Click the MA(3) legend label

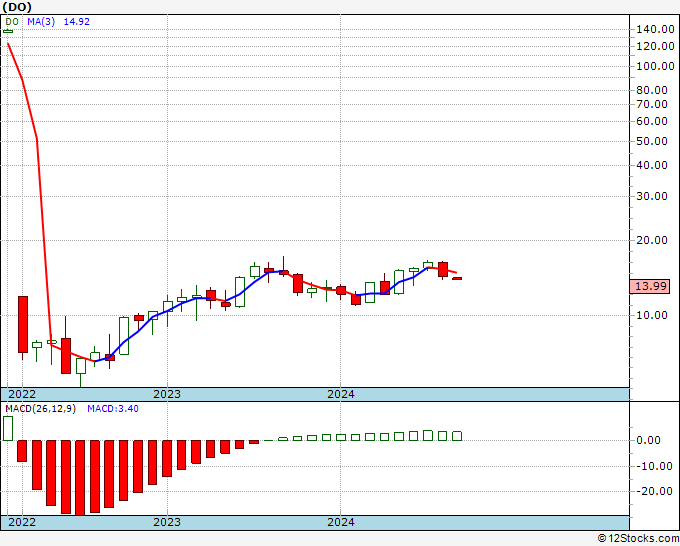point(41,22)
